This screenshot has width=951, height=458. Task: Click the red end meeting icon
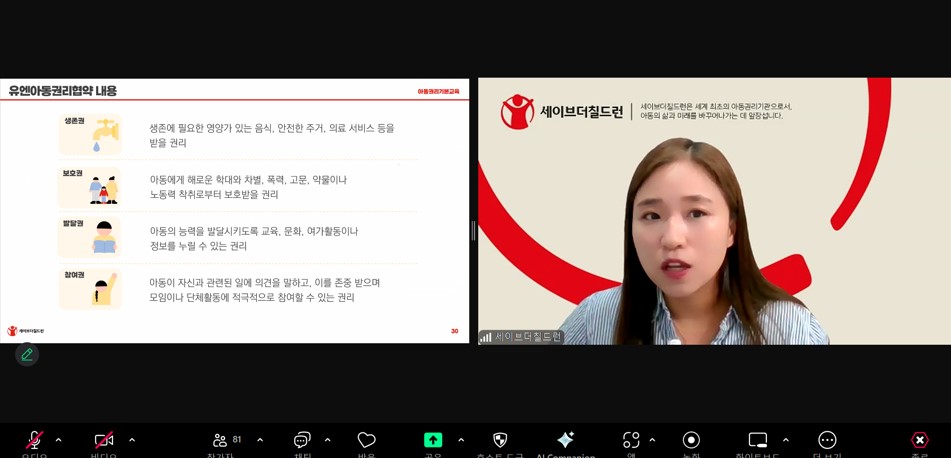tap(920, 440)
